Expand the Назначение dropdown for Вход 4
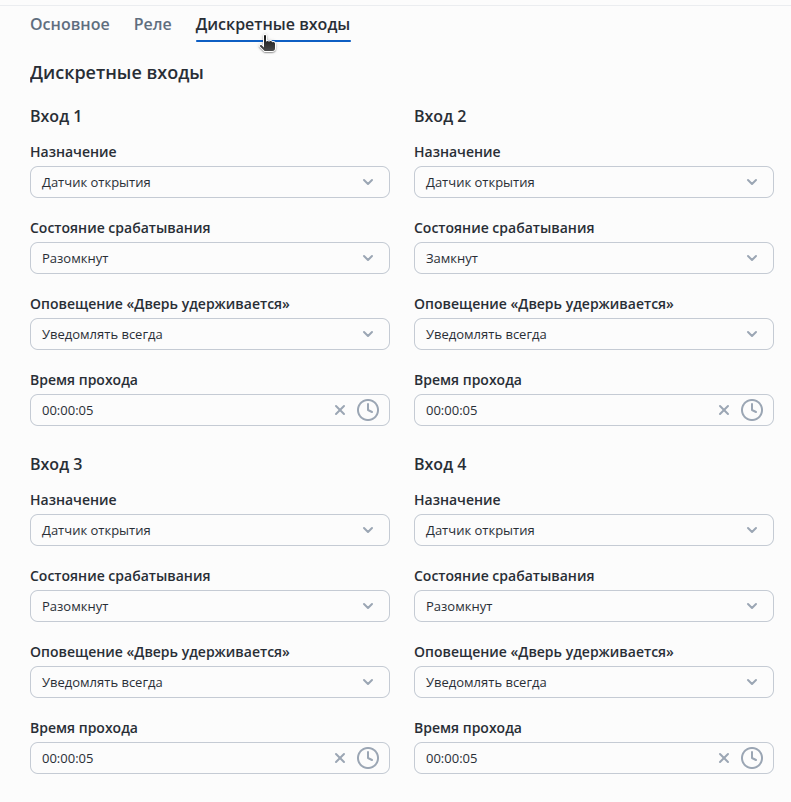Screen dimensions: 791x802 point(593,530)
